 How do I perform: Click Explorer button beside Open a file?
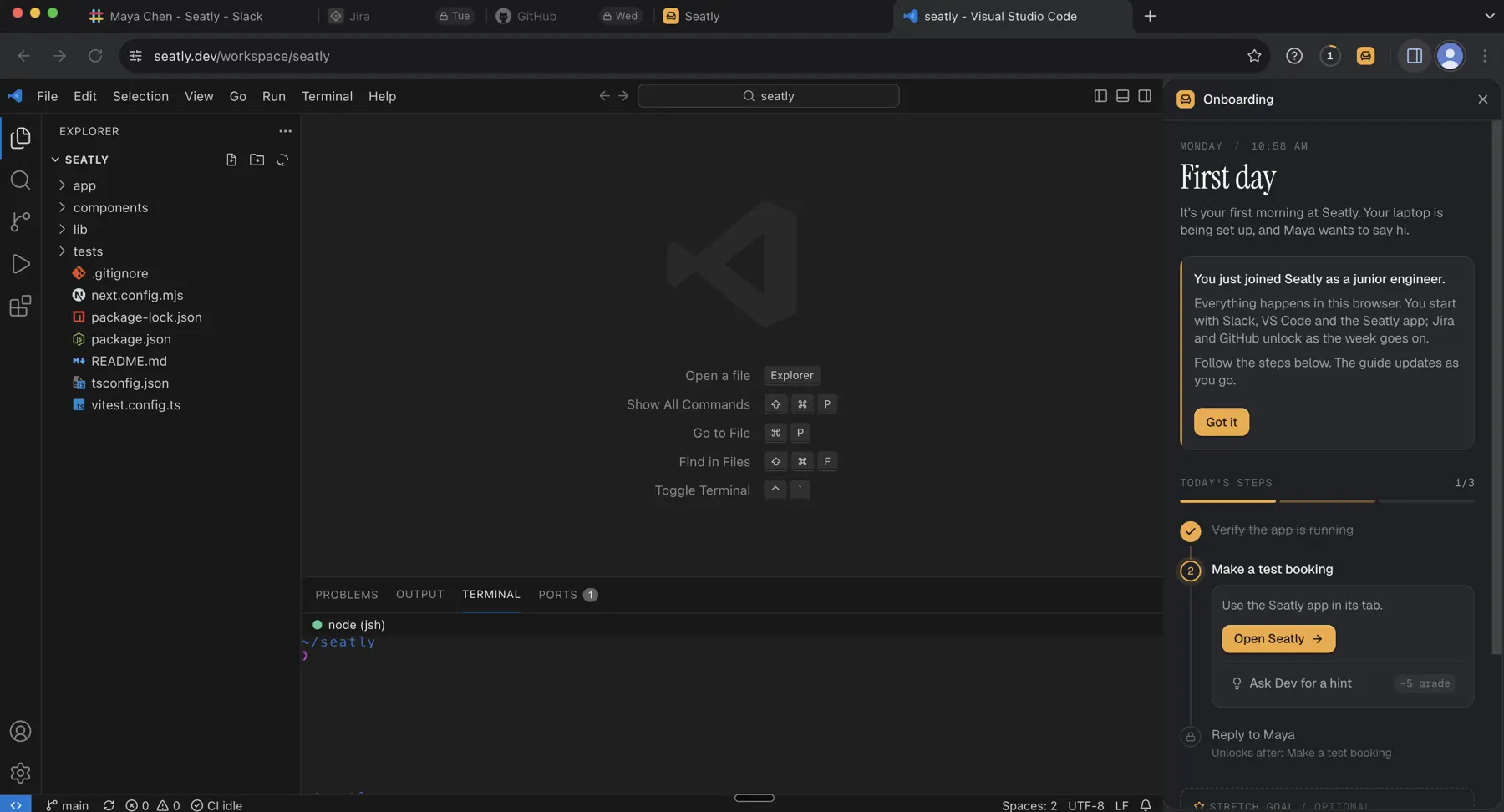(791, 376)
